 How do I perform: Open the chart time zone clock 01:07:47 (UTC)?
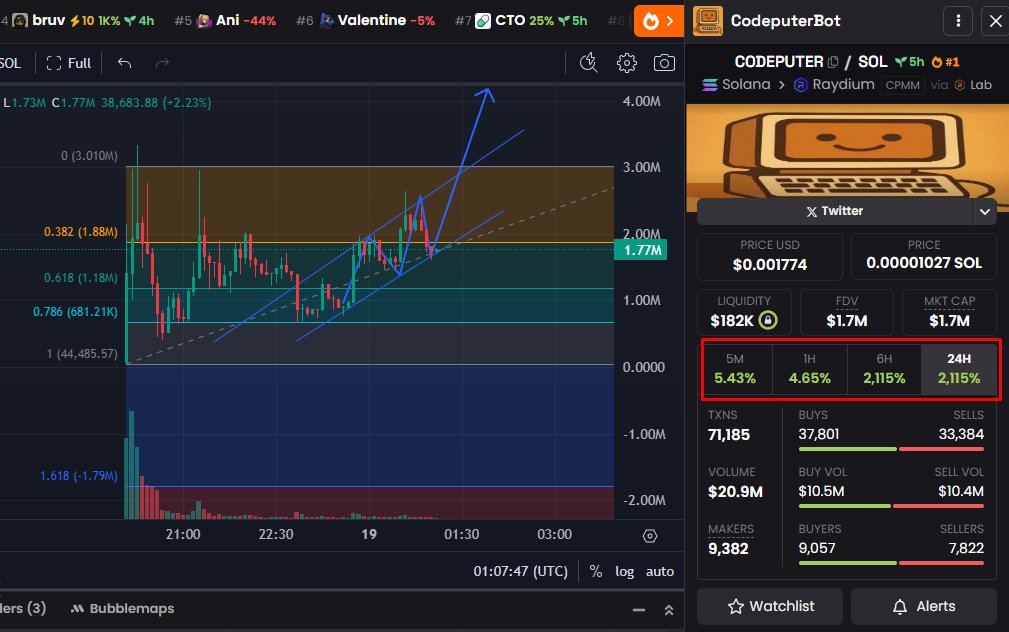click(x=521, y=572)
